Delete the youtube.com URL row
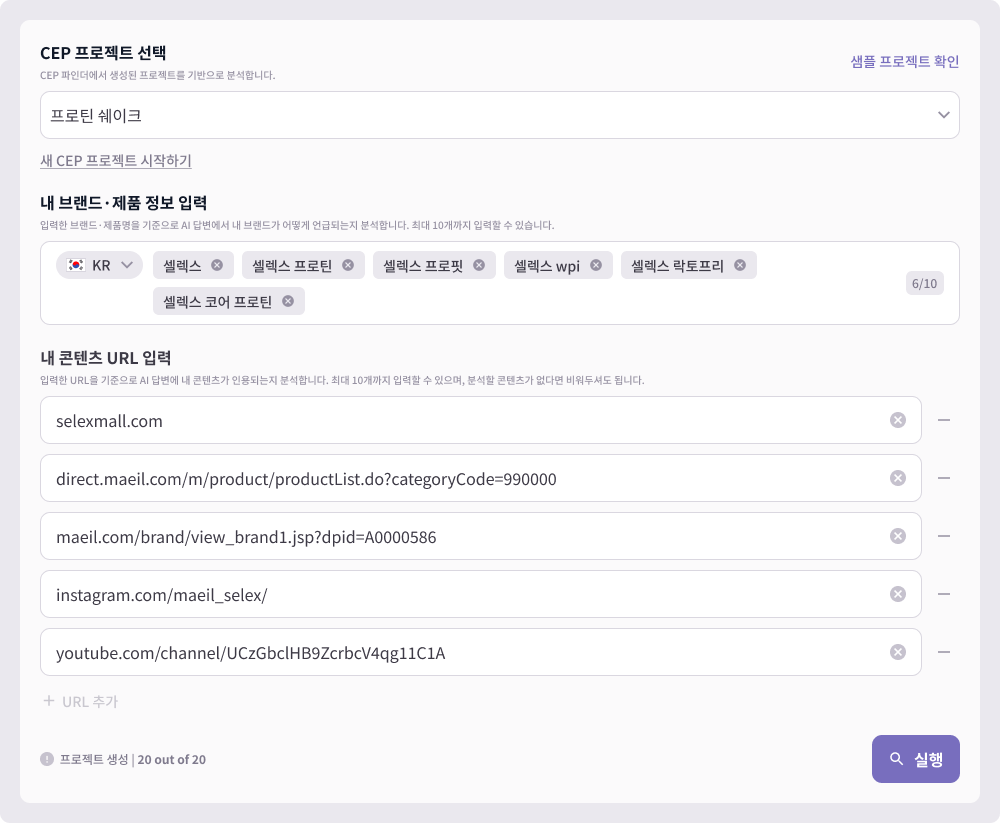1000x823 pixels. [944, 652]
